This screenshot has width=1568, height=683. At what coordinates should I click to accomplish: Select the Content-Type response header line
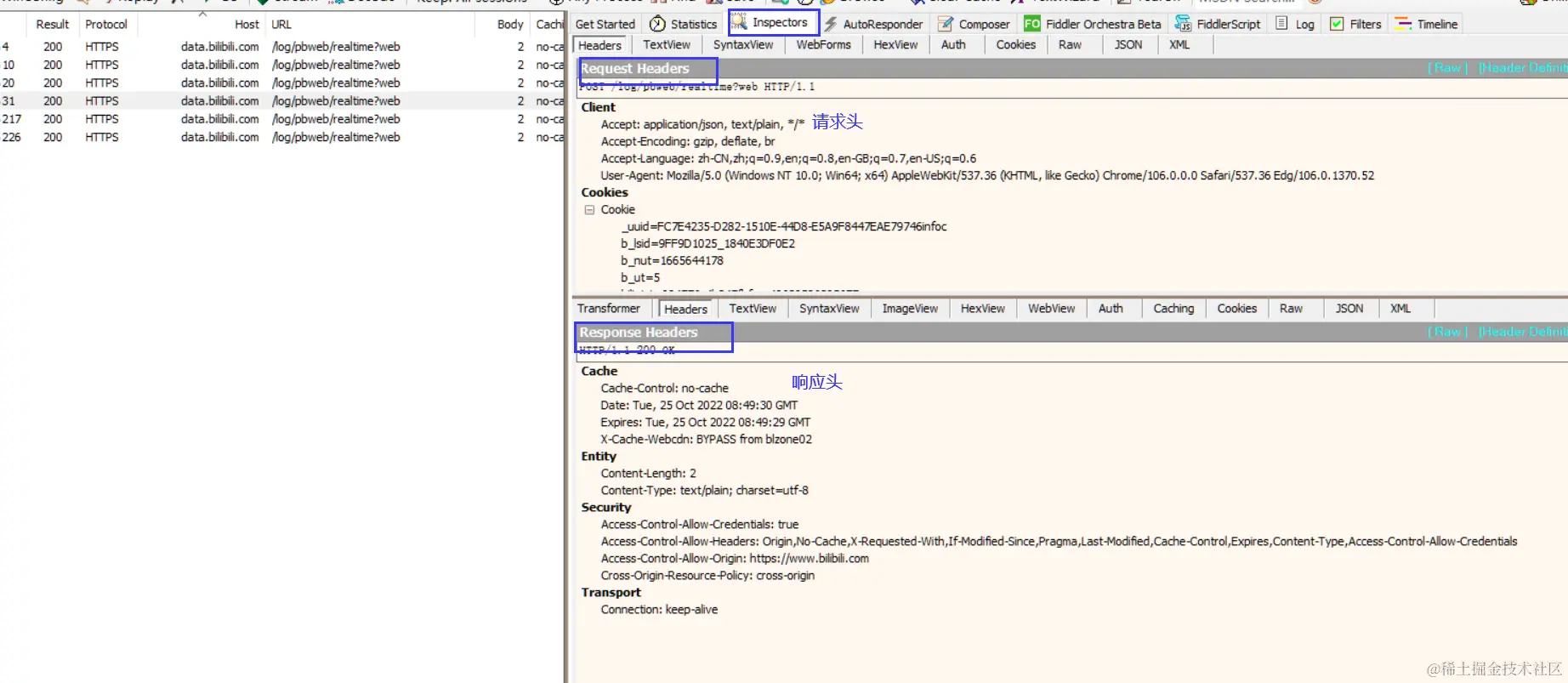704,490
